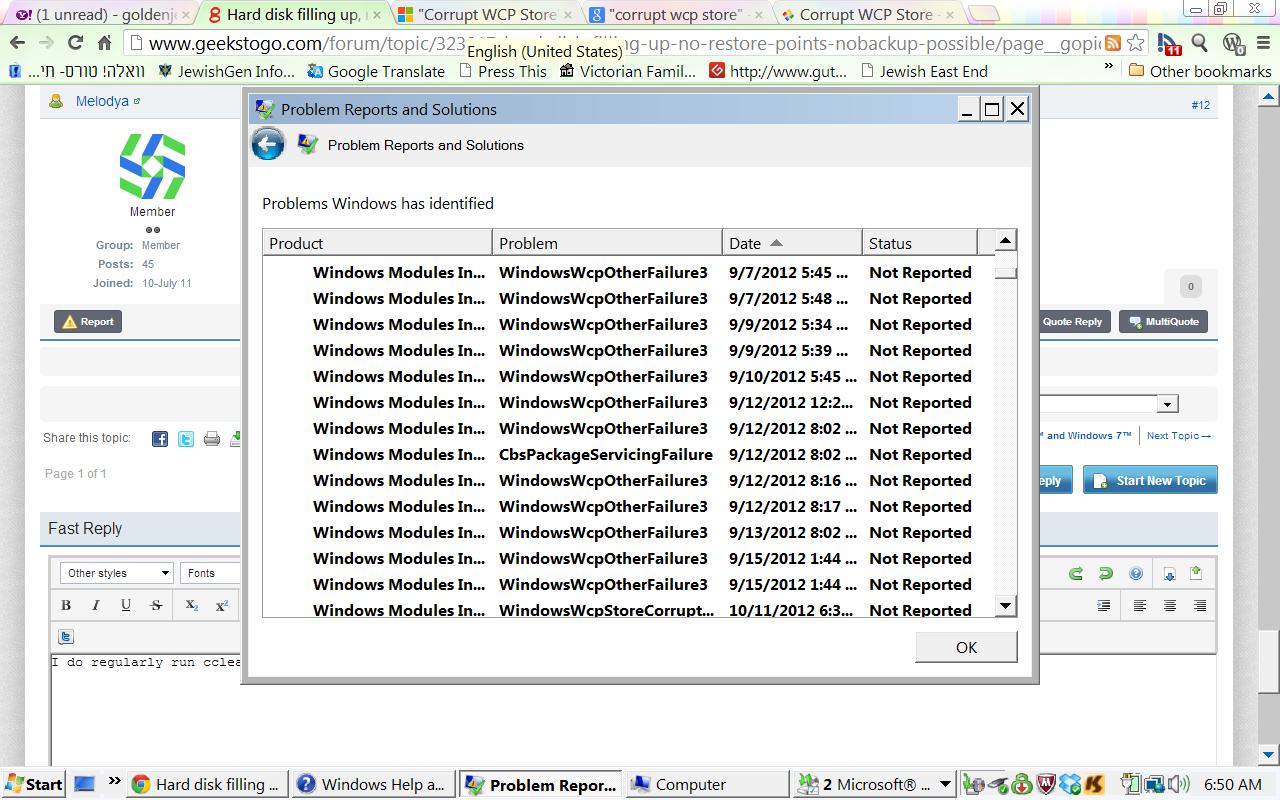
Task: Open Google Translate bookmark
Action: (376, 71)
